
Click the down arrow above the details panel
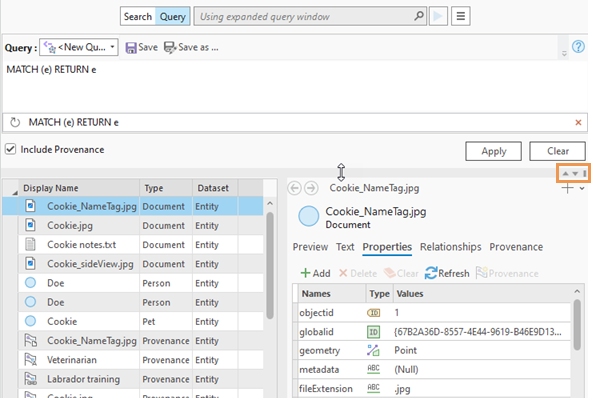575,173
